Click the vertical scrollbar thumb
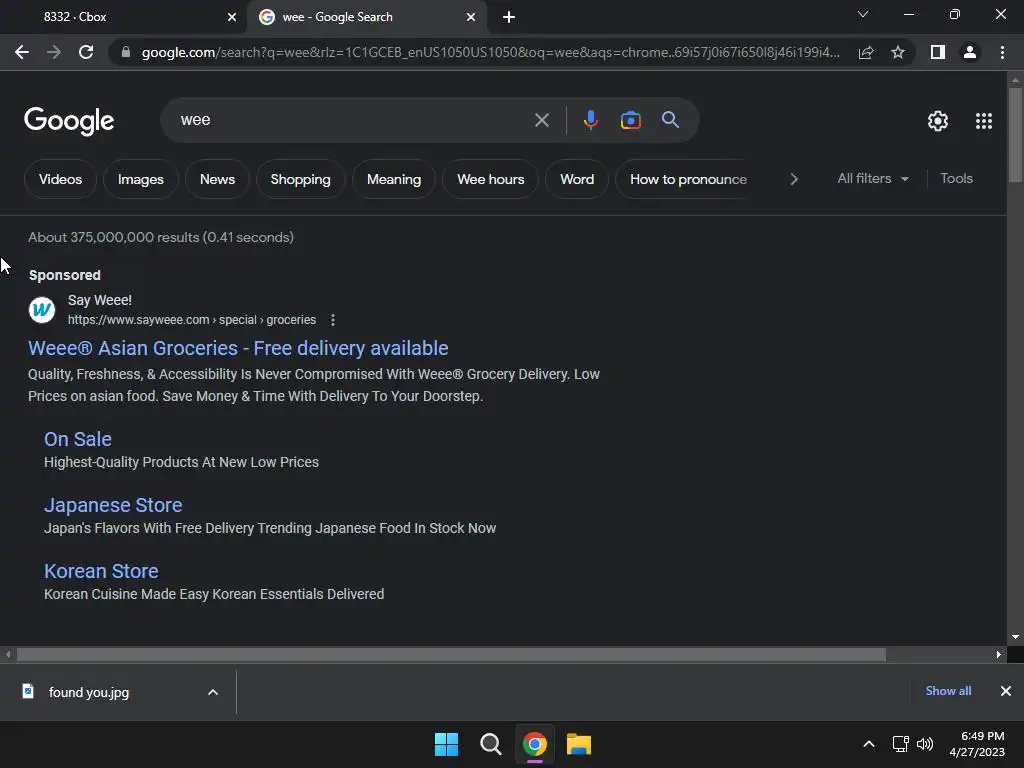The width and height of the screenshot is (1024, 768). click(x=1015, y=134)
